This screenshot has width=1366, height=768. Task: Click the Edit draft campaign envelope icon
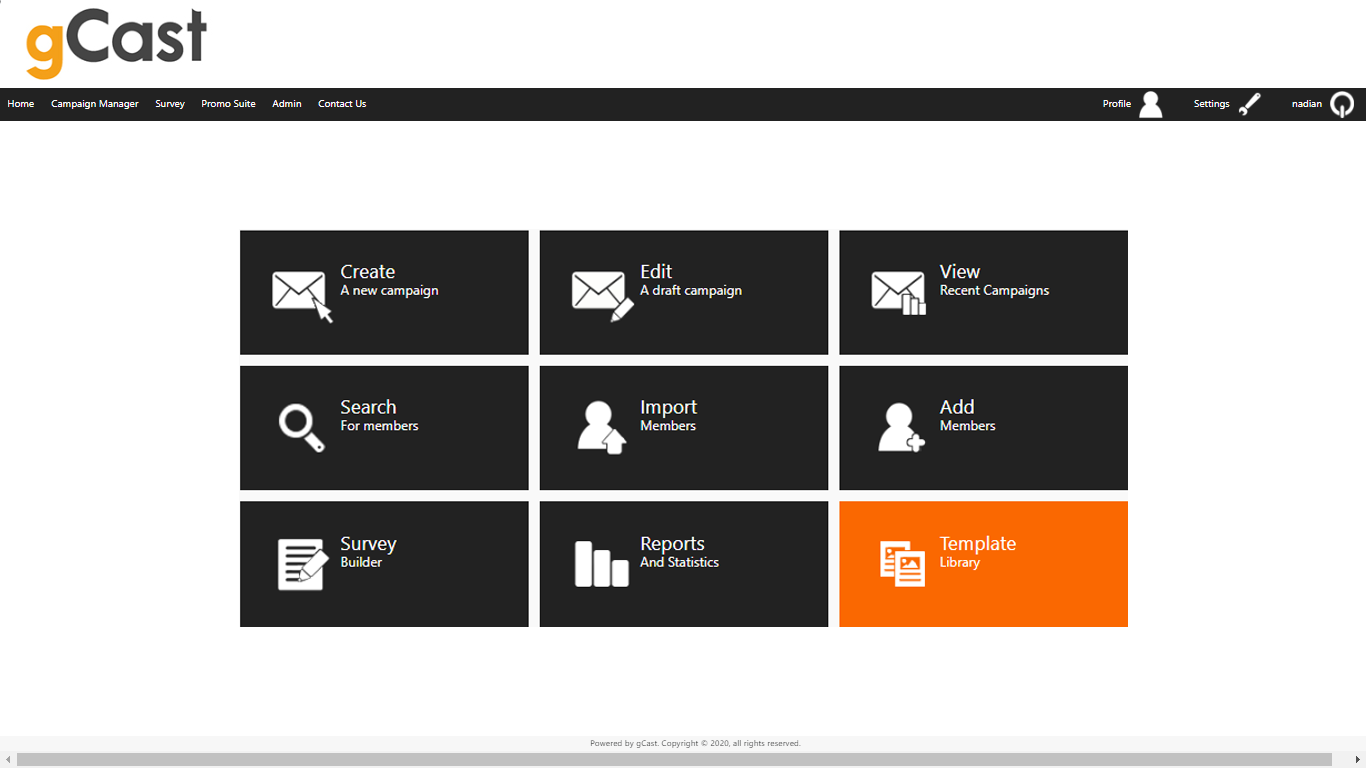click(x=598, y=292)
